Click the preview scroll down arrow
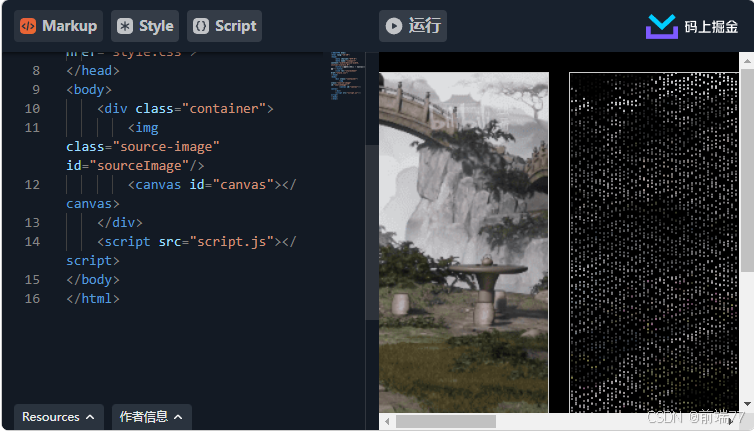The height and width of the screenshot is (431, 754). coord(747,404)
